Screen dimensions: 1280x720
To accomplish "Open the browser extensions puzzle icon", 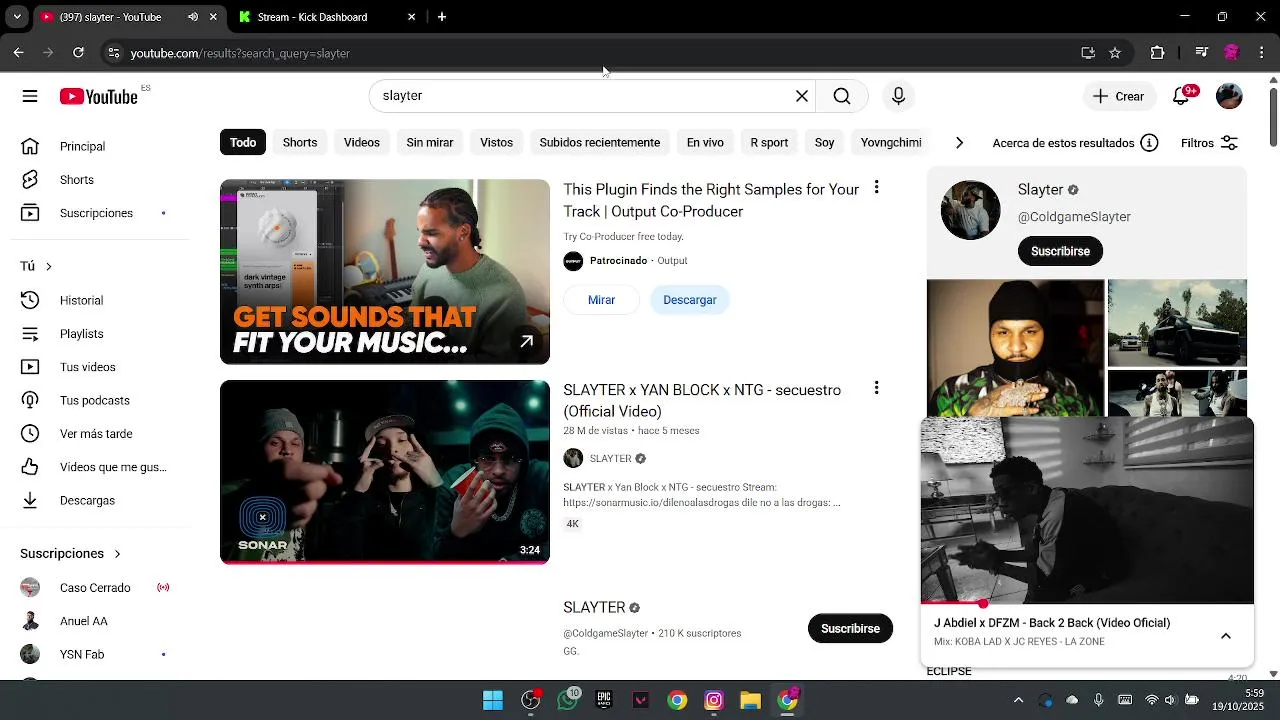I will [x=1158, y=53].
